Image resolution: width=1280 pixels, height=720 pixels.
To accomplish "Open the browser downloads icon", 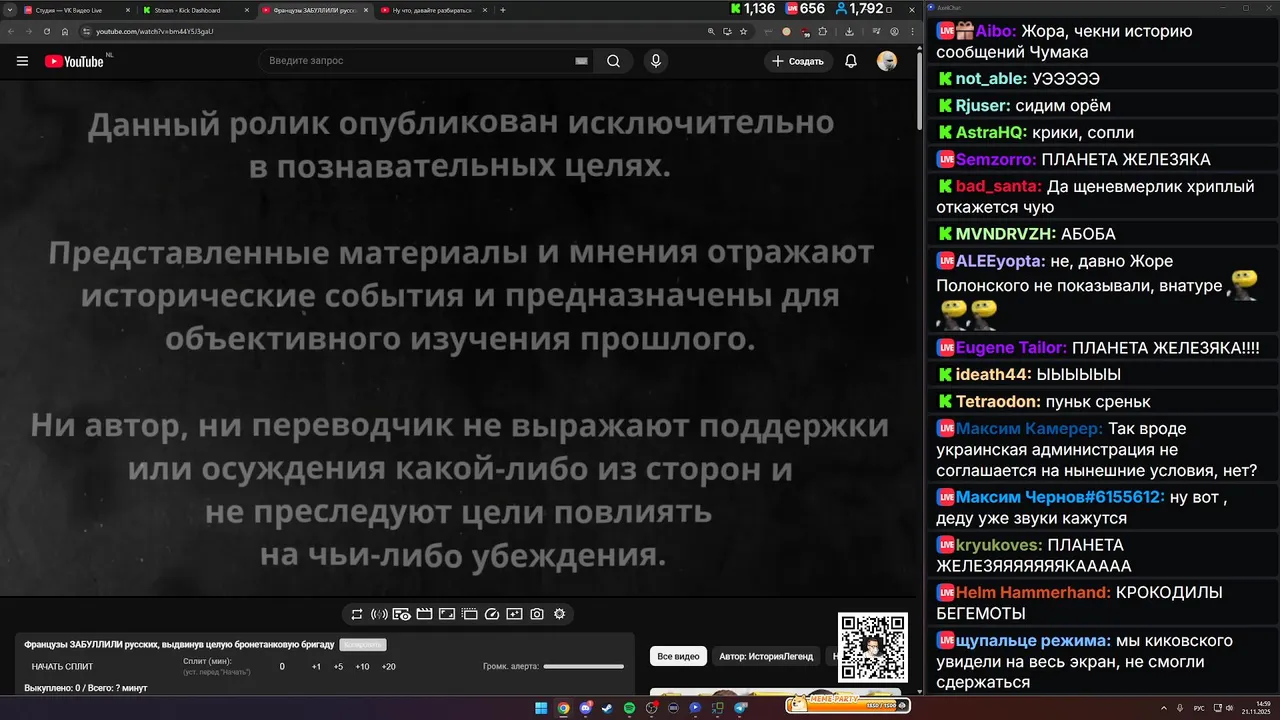I will point(849,31).
